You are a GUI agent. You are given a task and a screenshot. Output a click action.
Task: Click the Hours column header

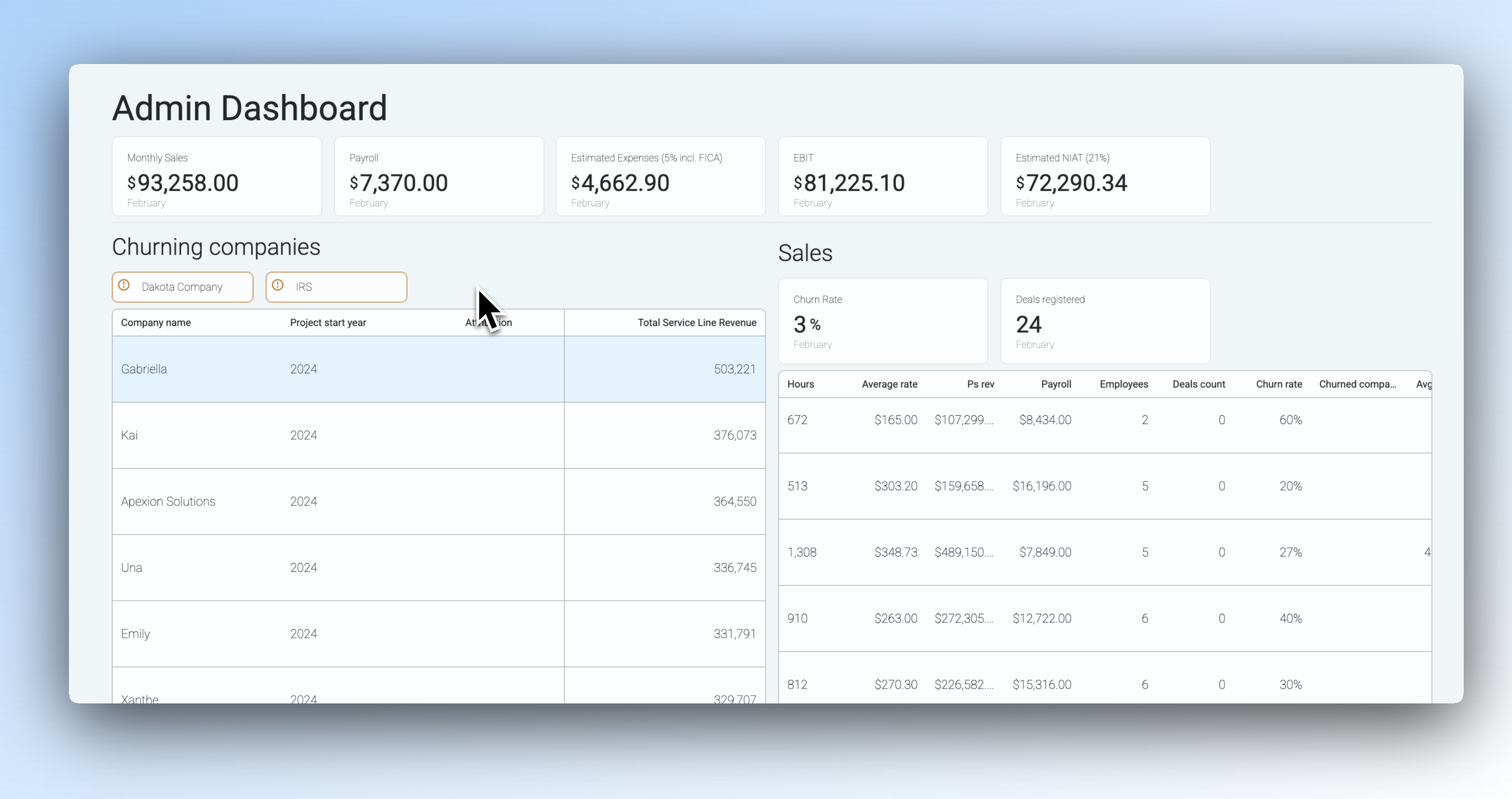point(801,385)
